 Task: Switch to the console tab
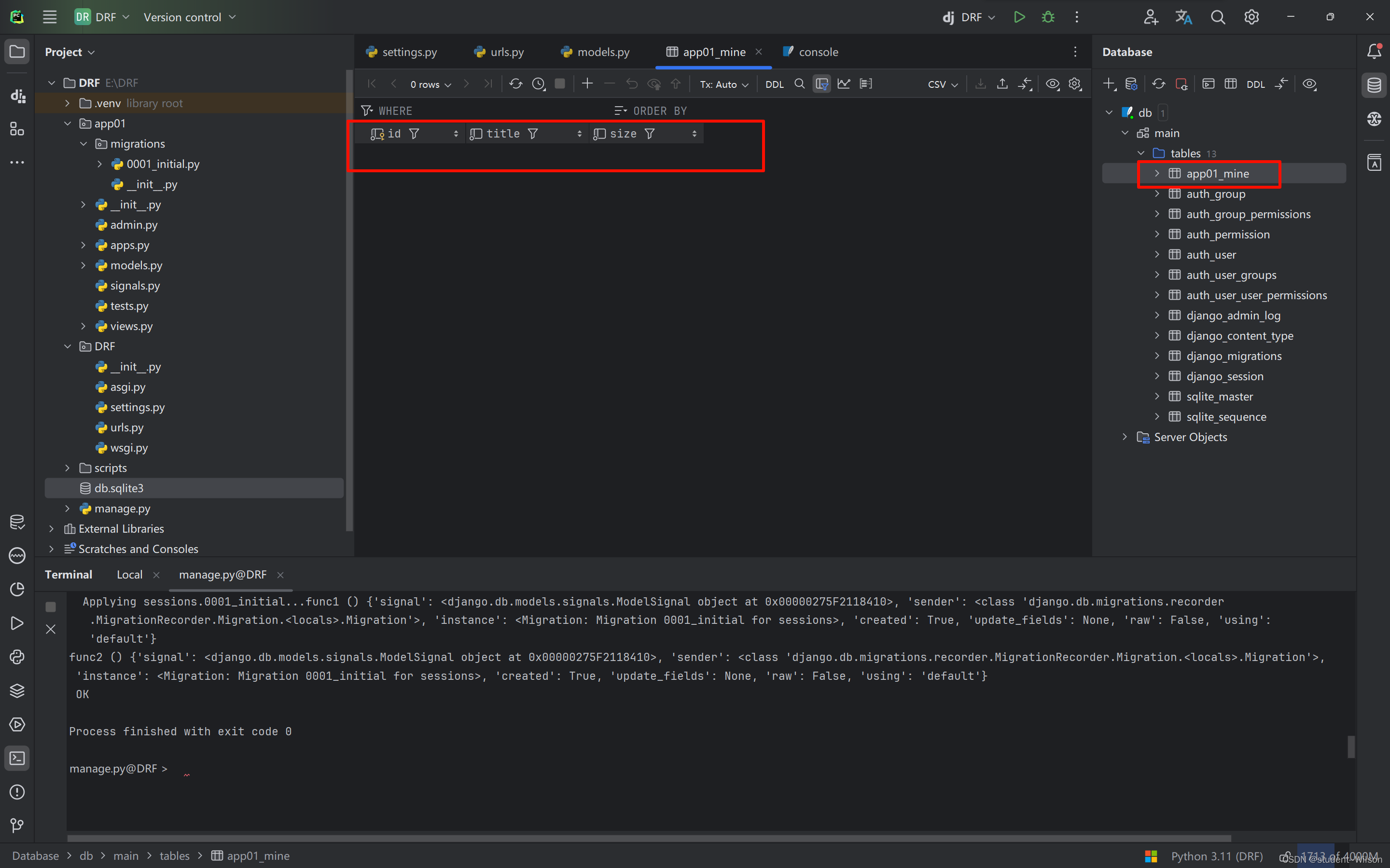click(x=821, y=52)
